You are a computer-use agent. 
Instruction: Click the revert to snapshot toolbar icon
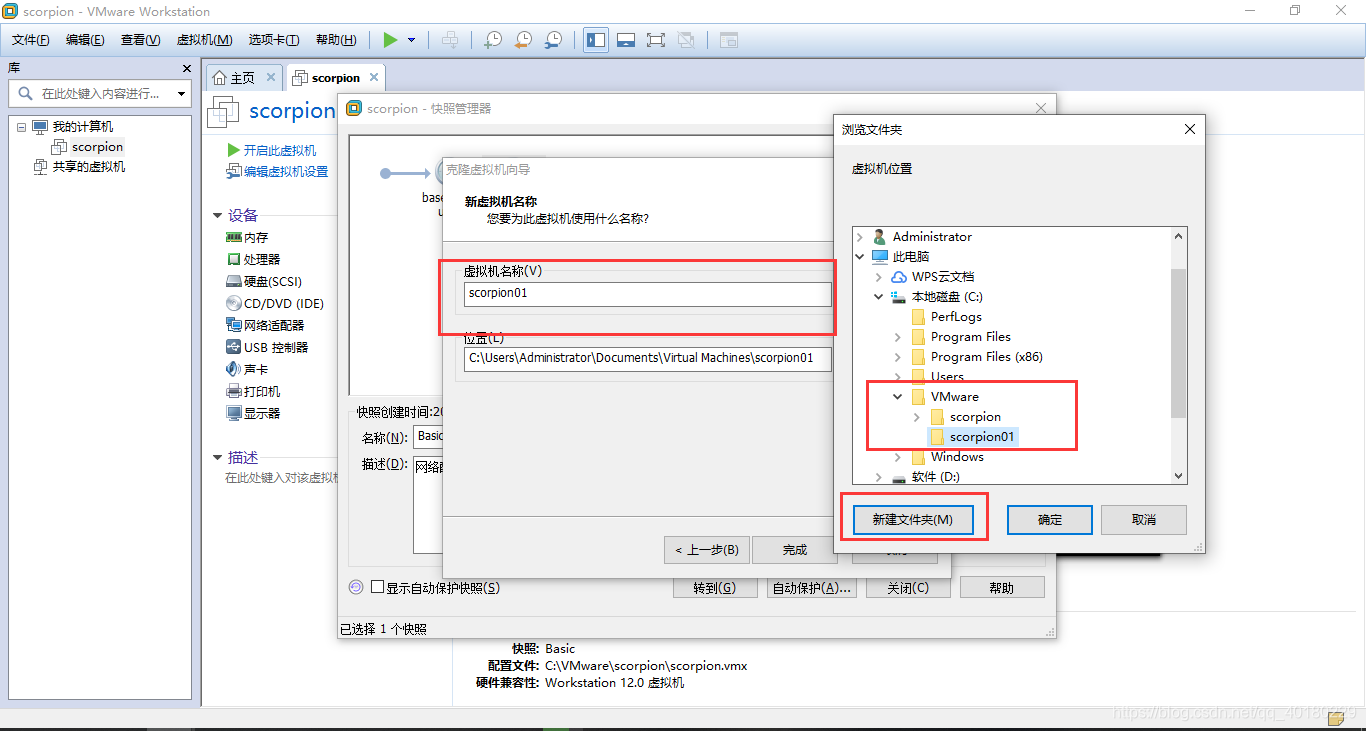523,40
